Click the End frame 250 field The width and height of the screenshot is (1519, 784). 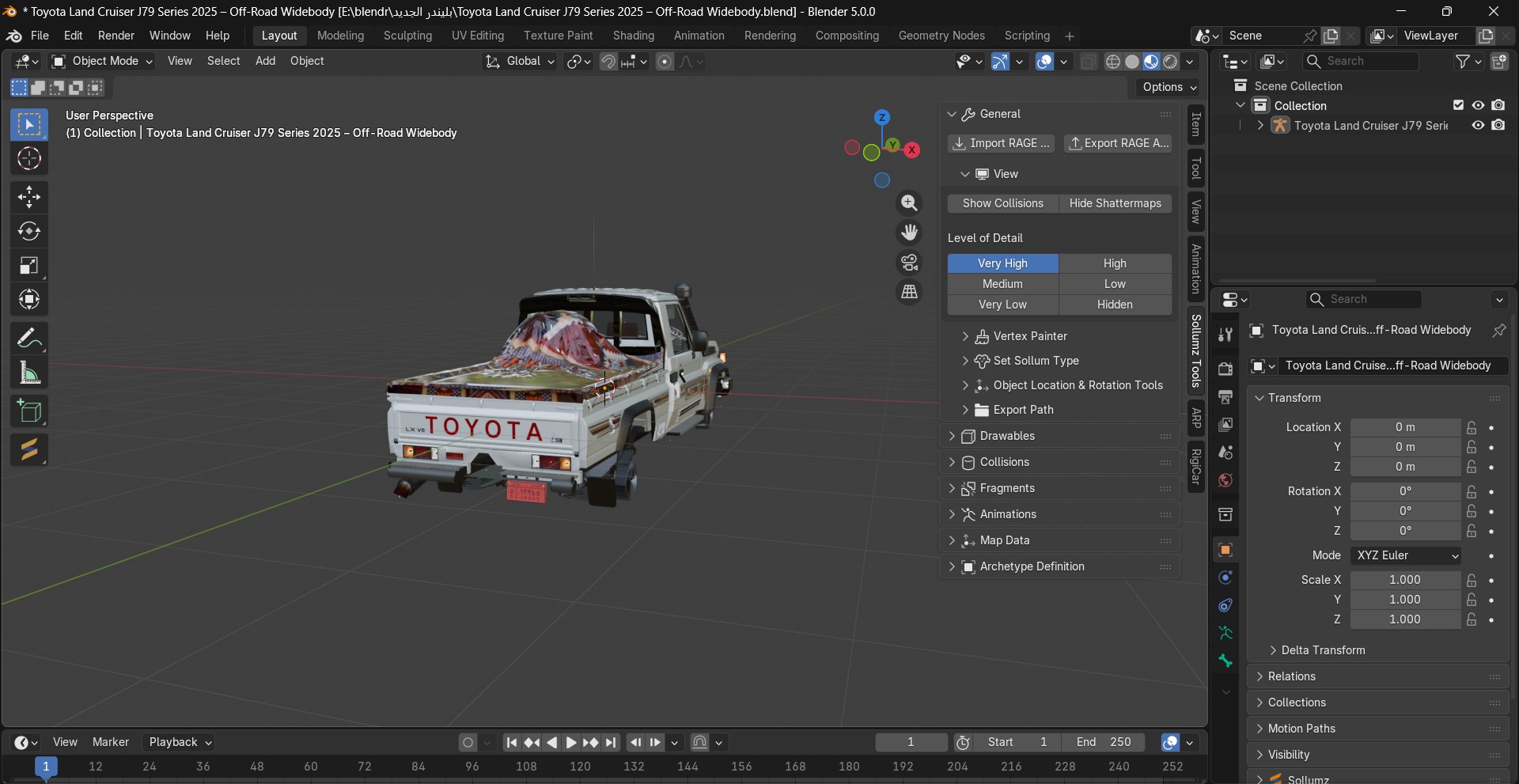tap(1104, 742)
